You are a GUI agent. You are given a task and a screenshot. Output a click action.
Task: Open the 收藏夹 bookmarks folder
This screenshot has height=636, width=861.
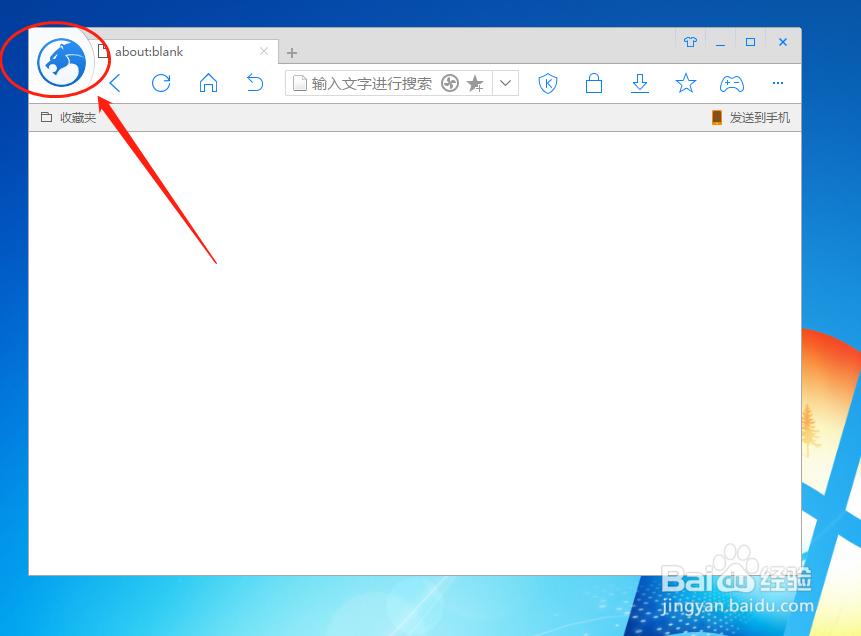tap(69, 118)
